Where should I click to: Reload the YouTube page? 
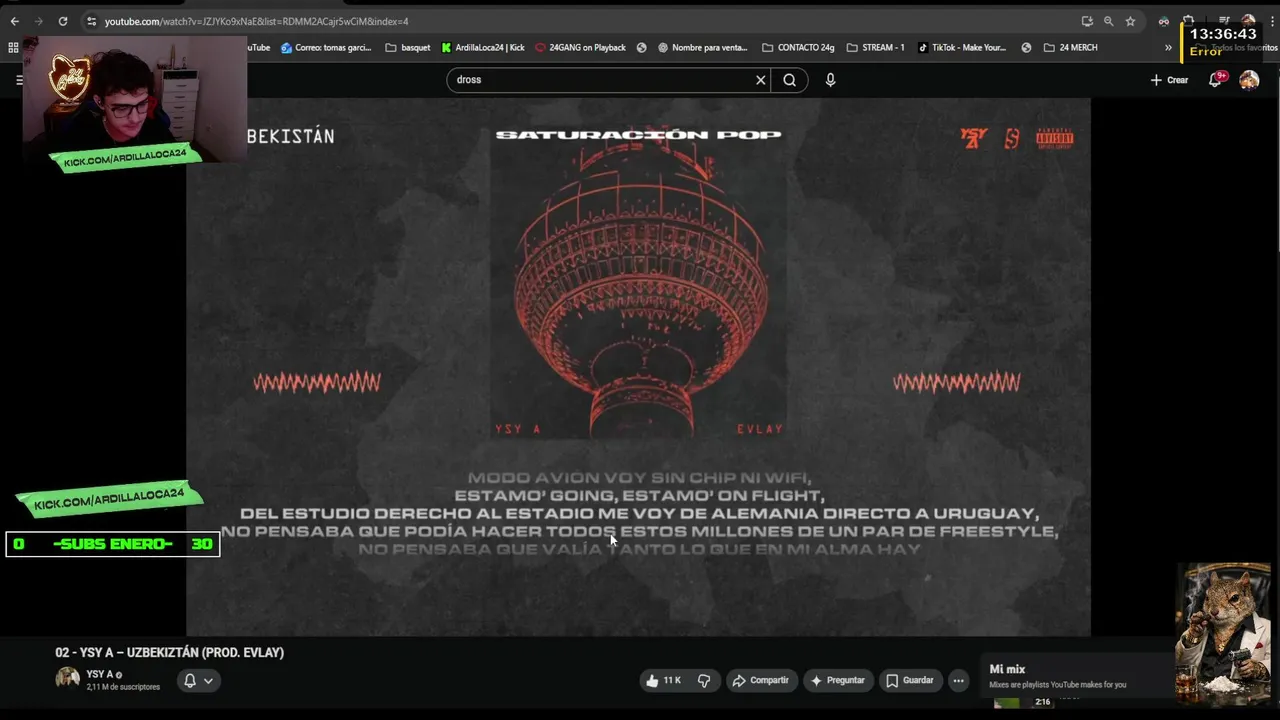62,21
